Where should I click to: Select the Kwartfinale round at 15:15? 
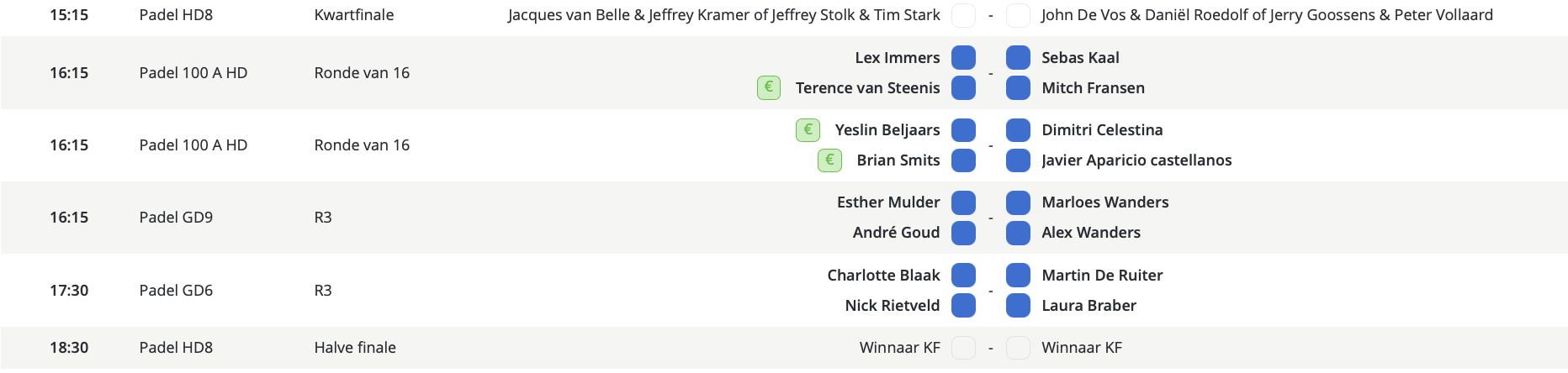point(354,15)
